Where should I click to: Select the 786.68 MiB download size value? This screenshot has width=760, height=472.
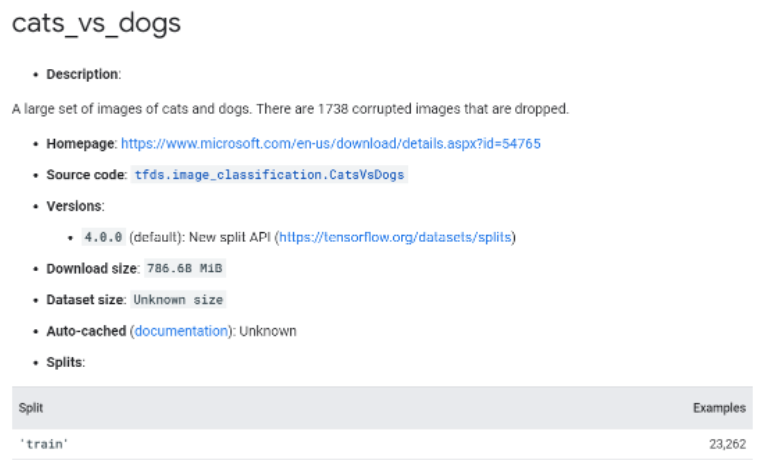(x=185, y=268)
